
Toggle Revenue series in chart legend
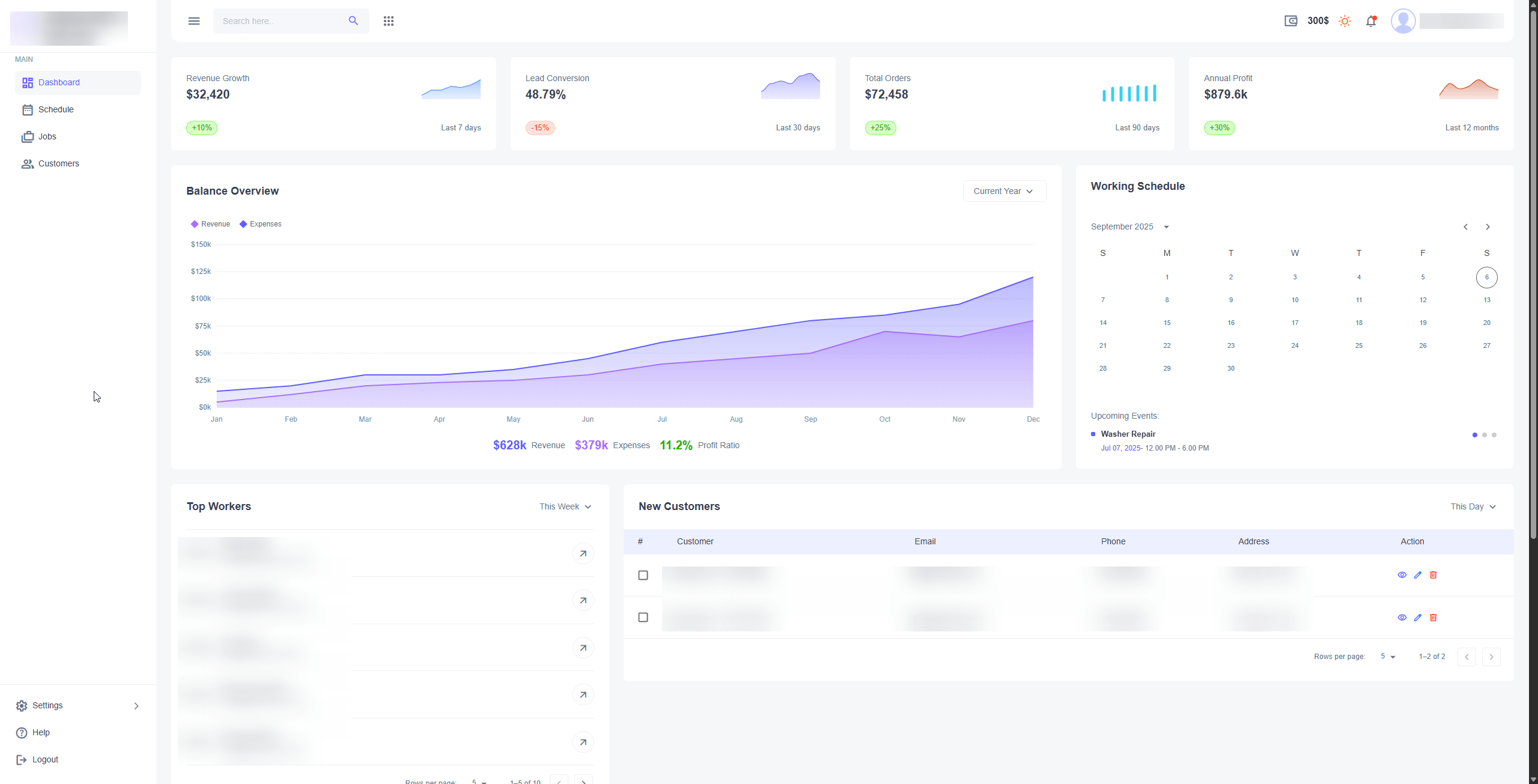[210, 224]
